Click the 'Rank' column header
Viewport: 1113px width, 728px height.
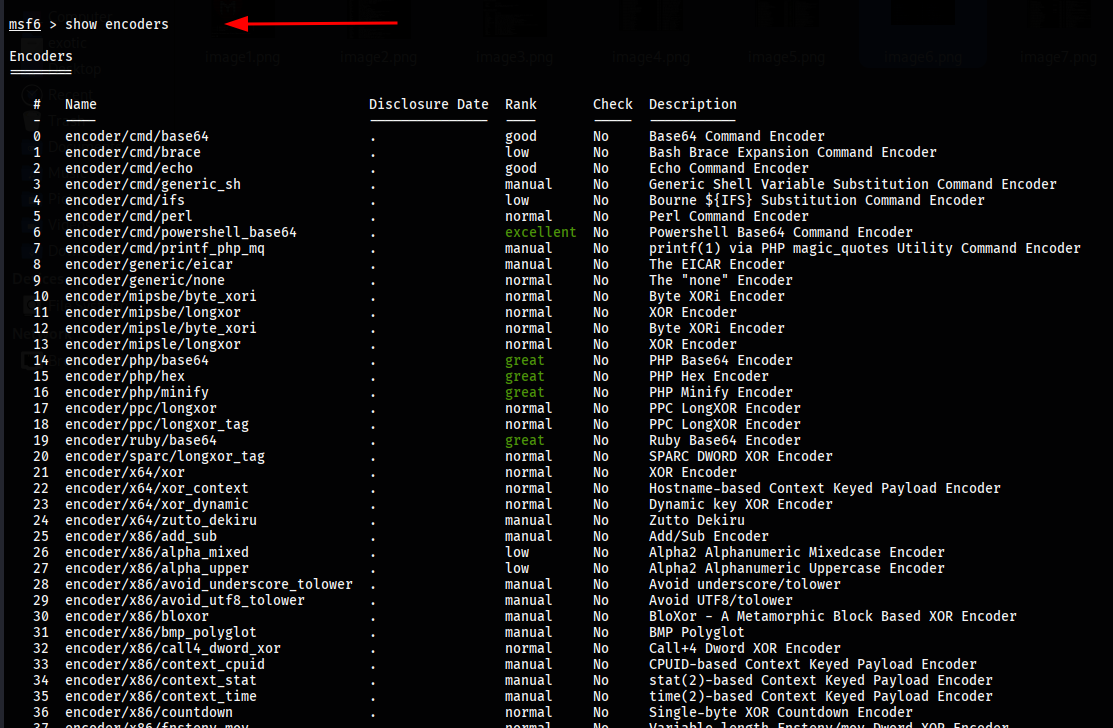click(521, 104)
